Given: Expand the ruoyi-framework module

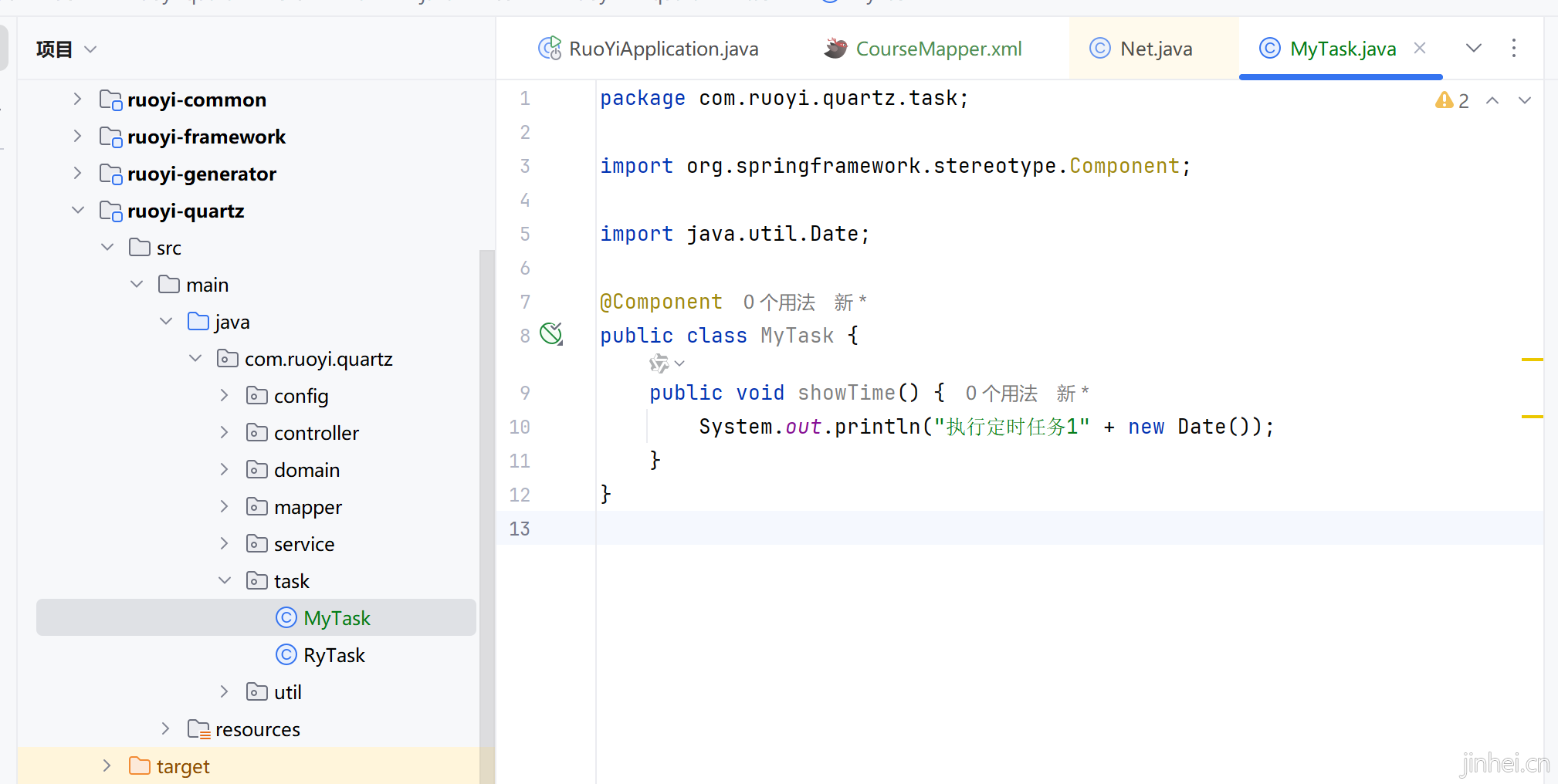Looking at the screenshot, I should click(77, 136).
